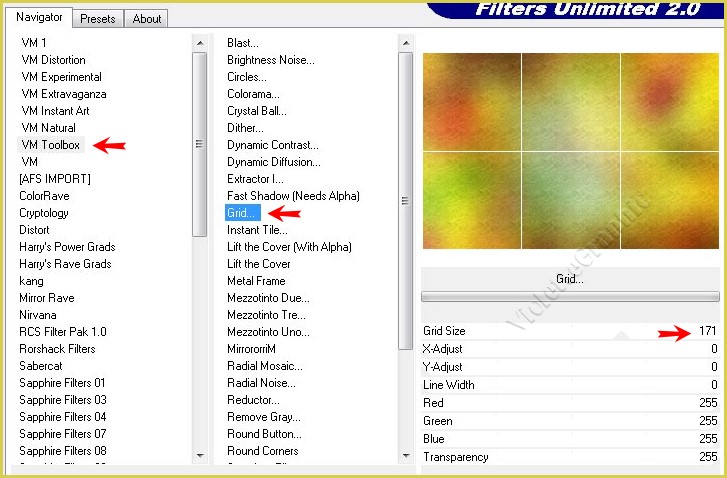Choose the Metal Frame filter
Viewport: 727px width, 478px height.
tap(256, 281)
